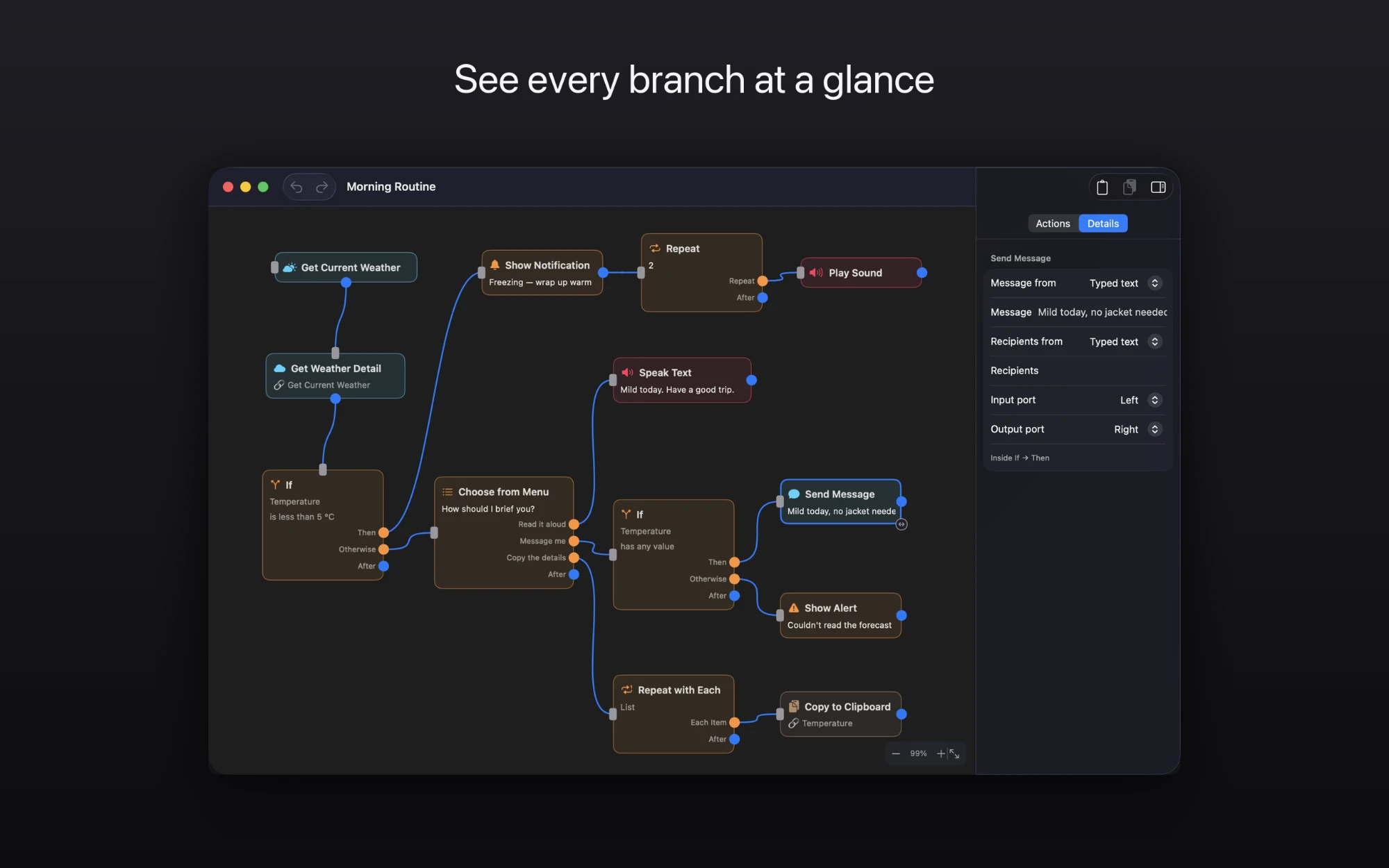
Task: Click the zoom in plus button
Action: [940, 753]
